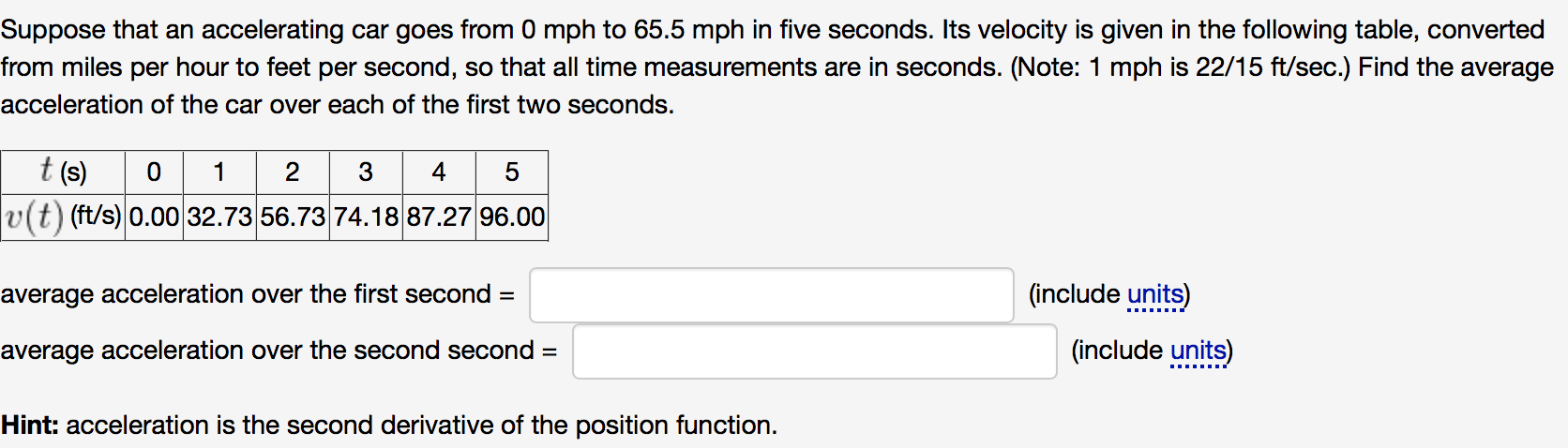Viewport: 1568px width, 448px height.
Task: Click the "average acceleration over the first second" label
Action: 246,295
